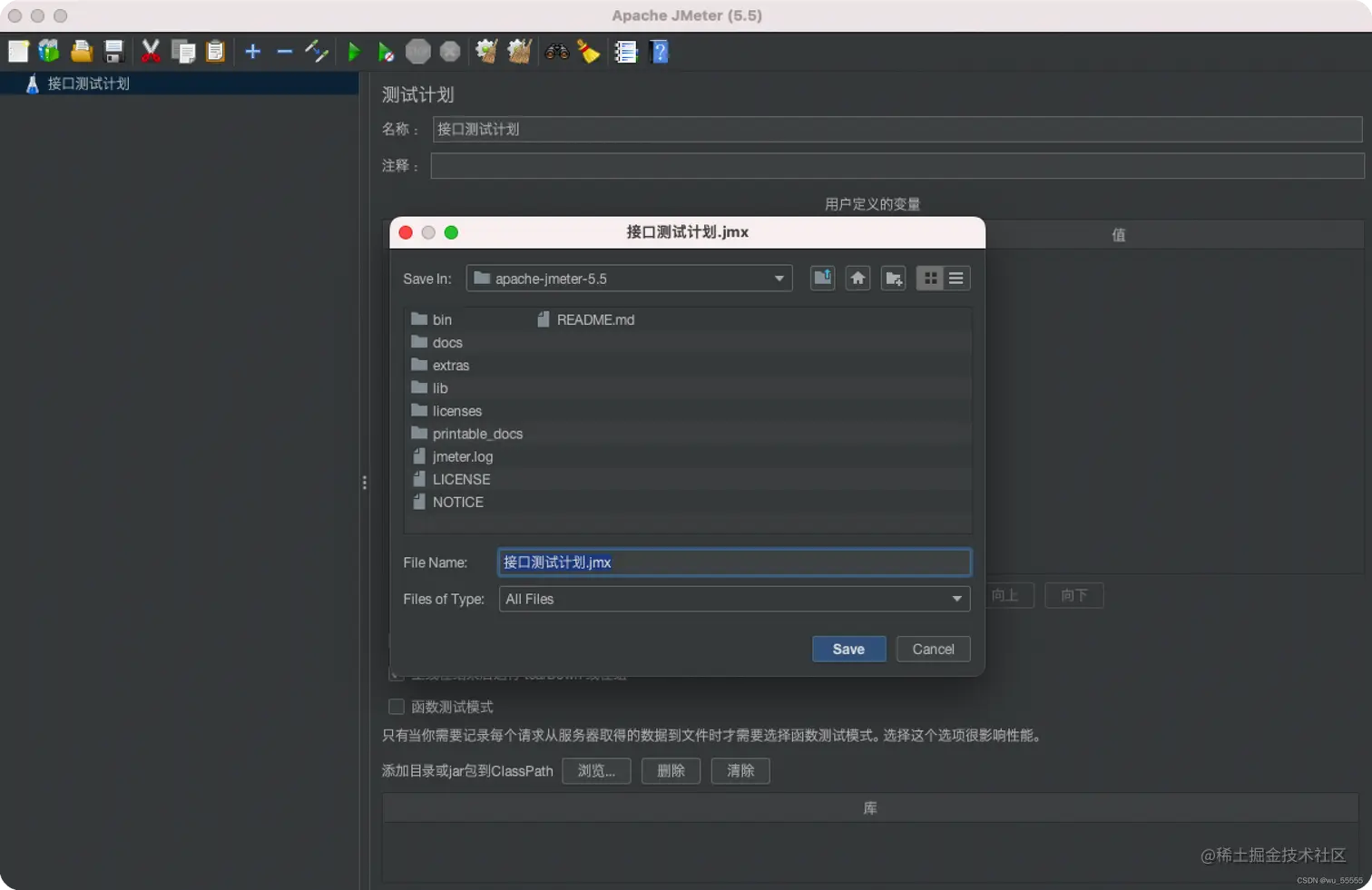Click the Save button
Screen dimensions: 1372x890
pos(848,649)
